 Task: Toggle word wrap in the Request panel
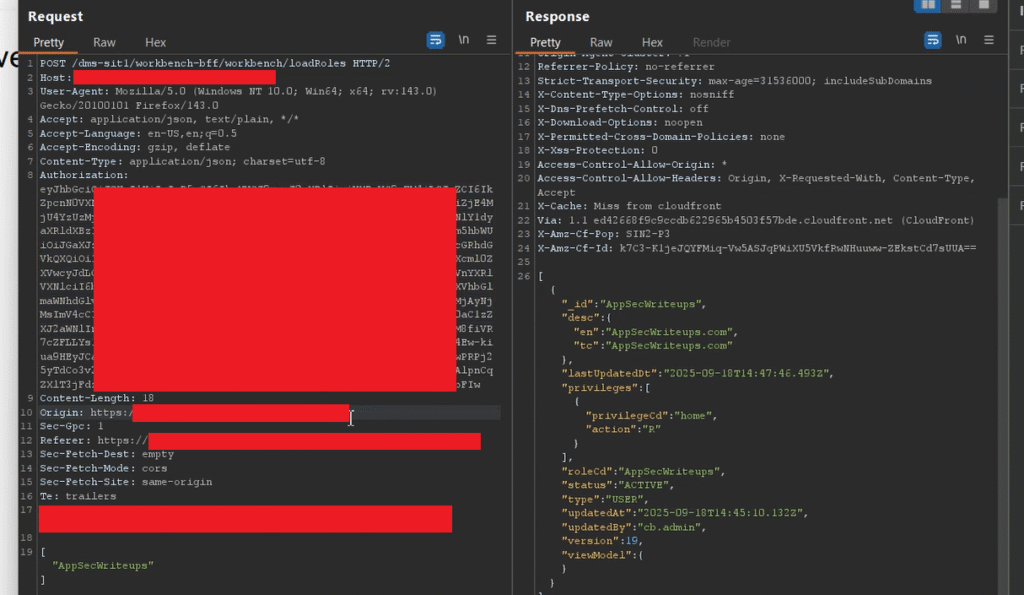(x=436, y=40)
